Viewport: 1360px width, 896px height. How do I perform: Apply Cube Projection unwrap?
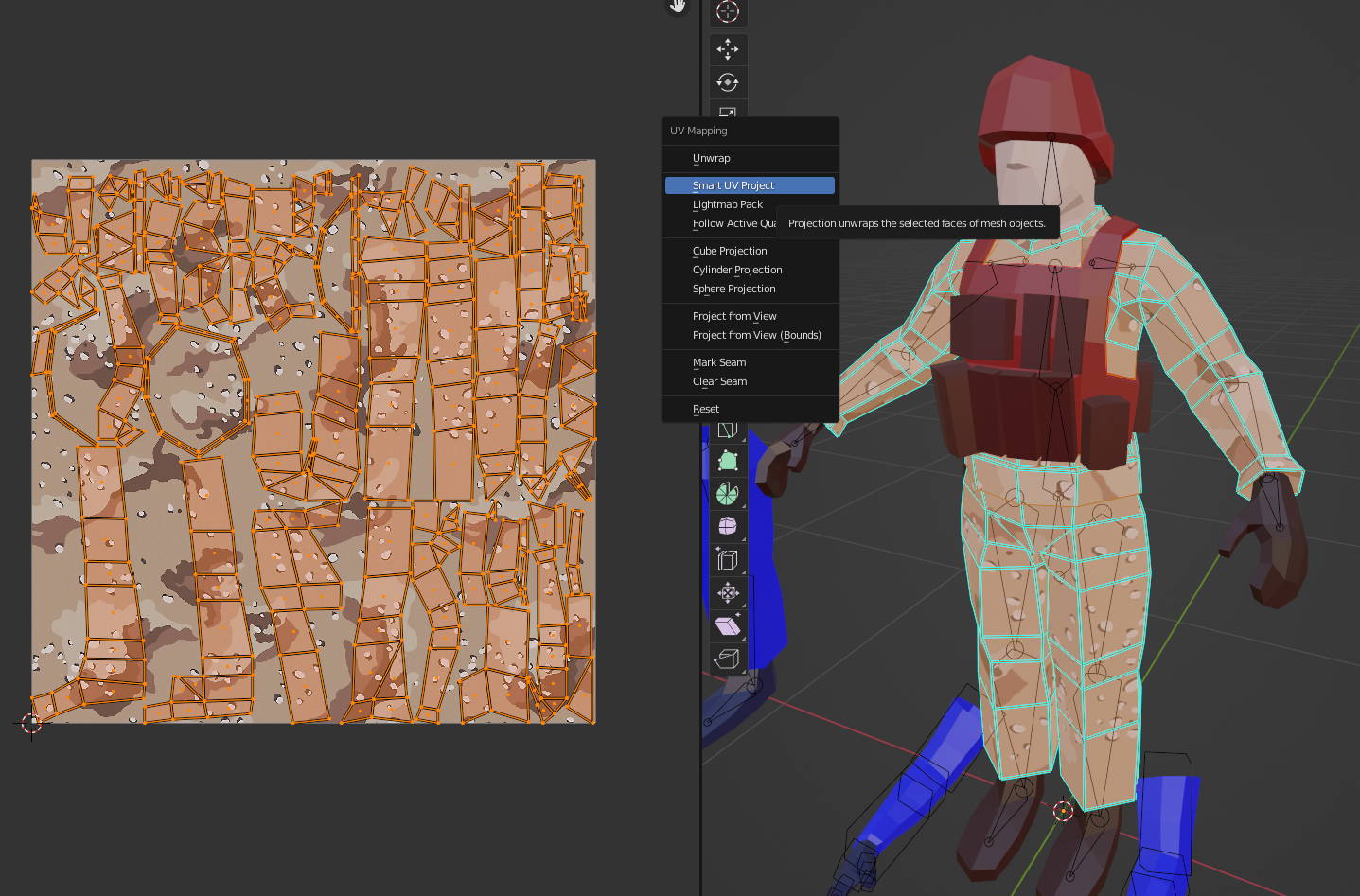point(730,251)
